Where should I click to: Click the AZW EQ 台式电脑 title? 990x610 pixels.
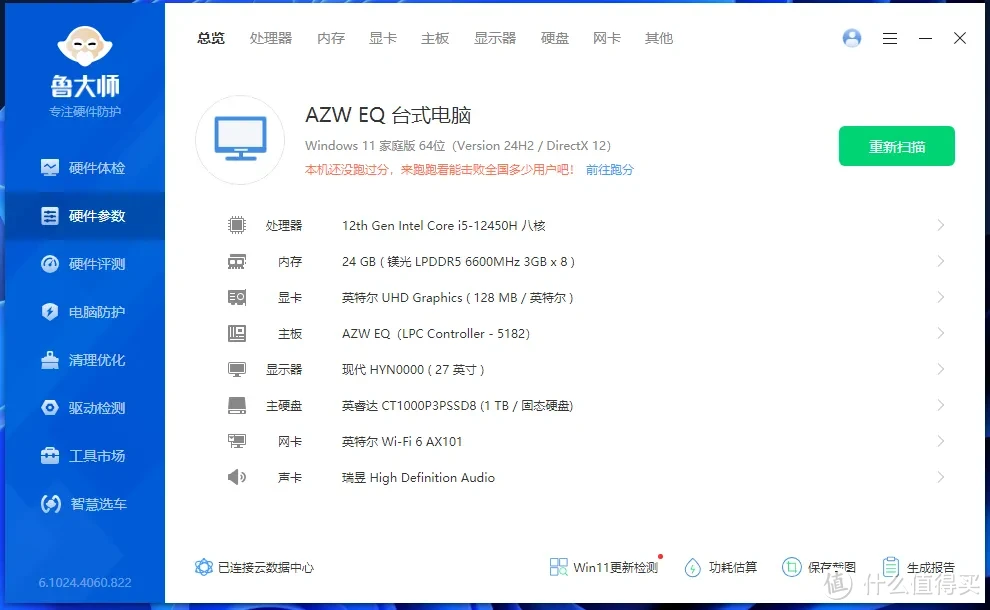click(388, 115)
